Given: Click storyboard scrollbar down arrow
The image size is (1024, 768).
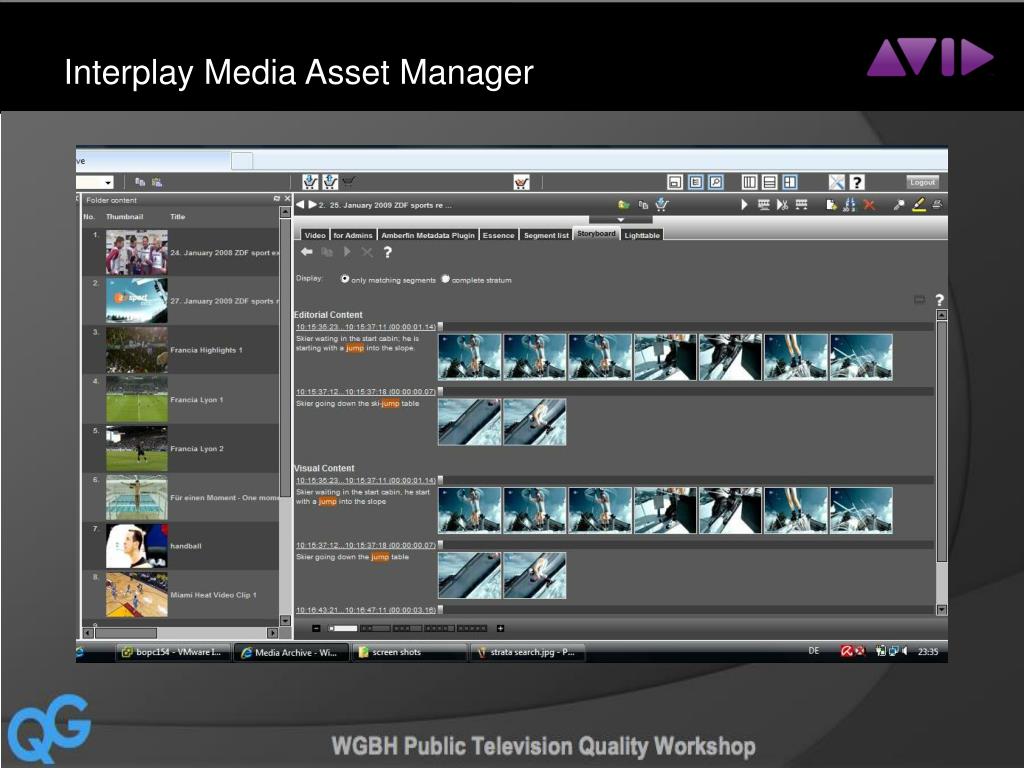Looking at the screenshot, I should 942,610.
